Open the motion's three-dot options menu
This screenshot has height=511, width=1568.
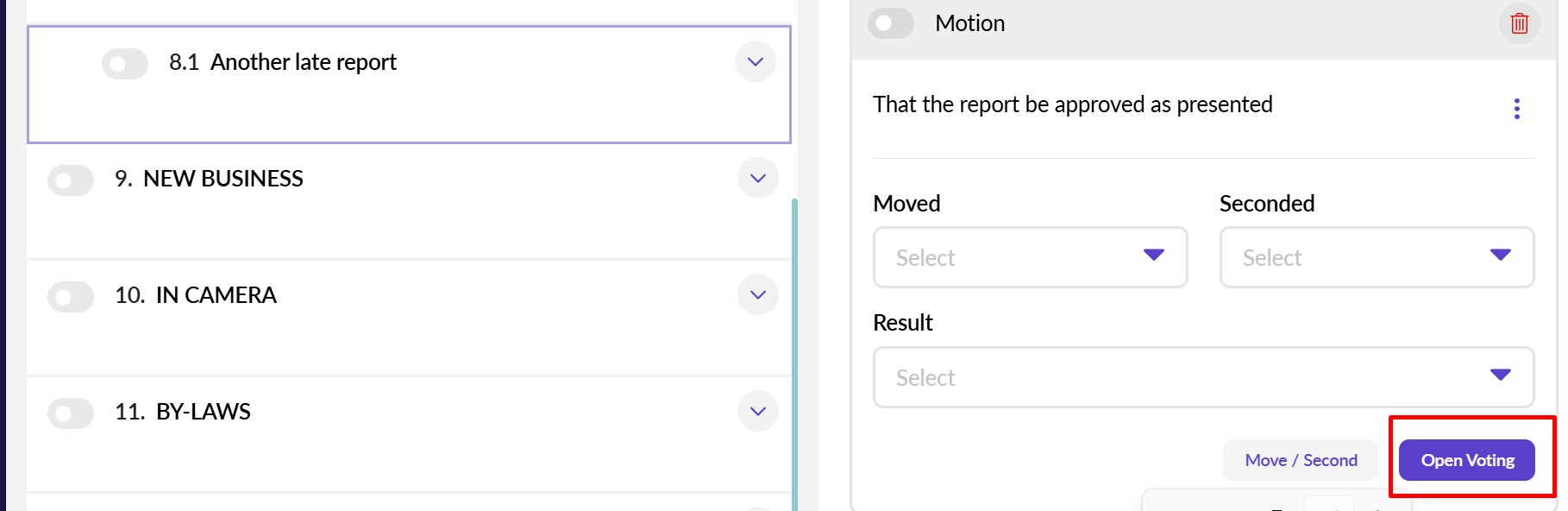(1516, 109)
